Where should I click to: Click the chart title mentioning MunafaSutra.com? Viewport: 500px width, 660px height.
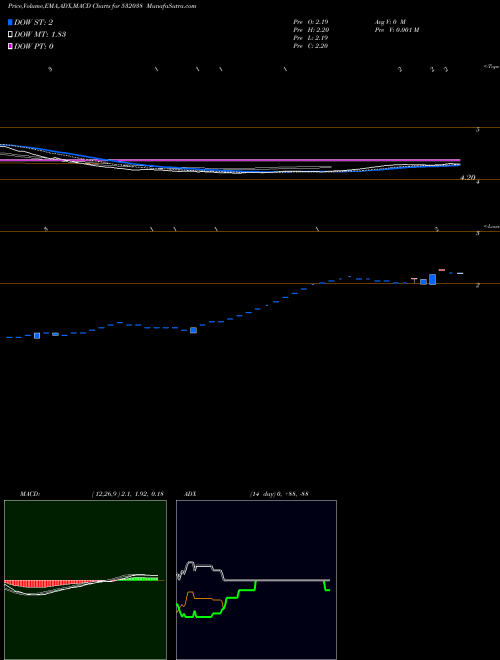tap(102, 6)
